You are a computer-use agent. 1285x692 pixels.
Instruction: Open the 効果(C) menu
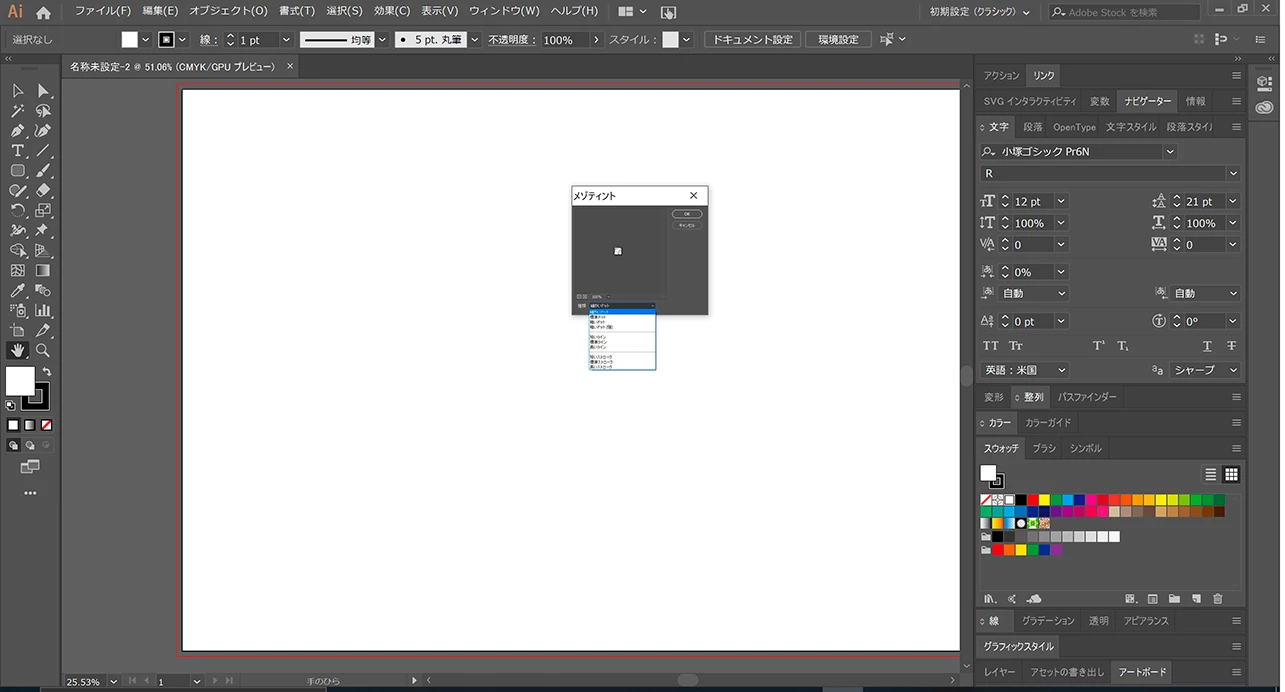pyautogui.click(x=392, y=11)
